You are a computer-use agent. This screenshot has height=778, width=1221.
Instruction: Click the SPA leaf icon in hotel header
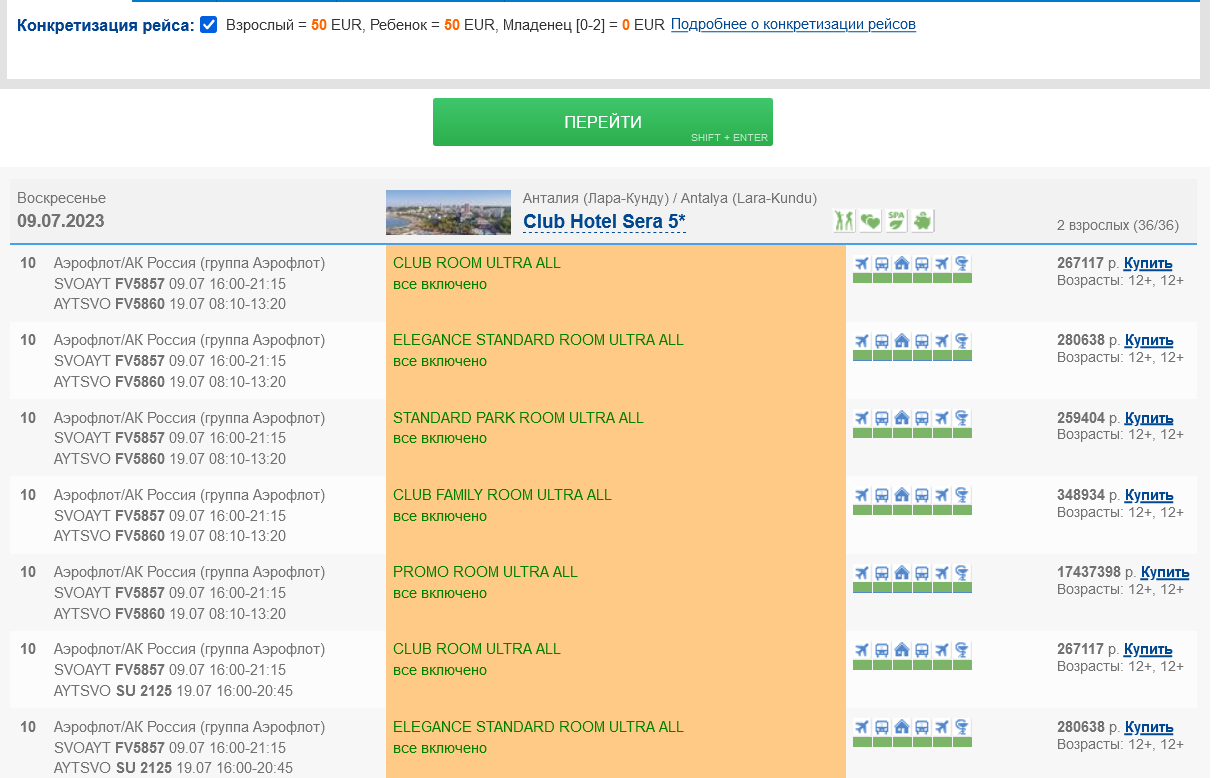coord(896,220)
